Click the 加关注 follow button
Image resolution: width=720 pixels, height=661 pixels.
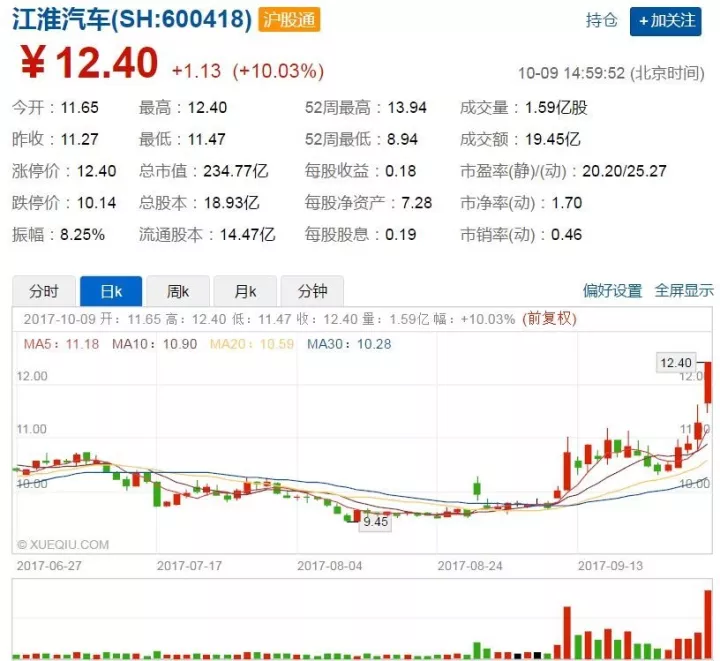coord(665,21)
